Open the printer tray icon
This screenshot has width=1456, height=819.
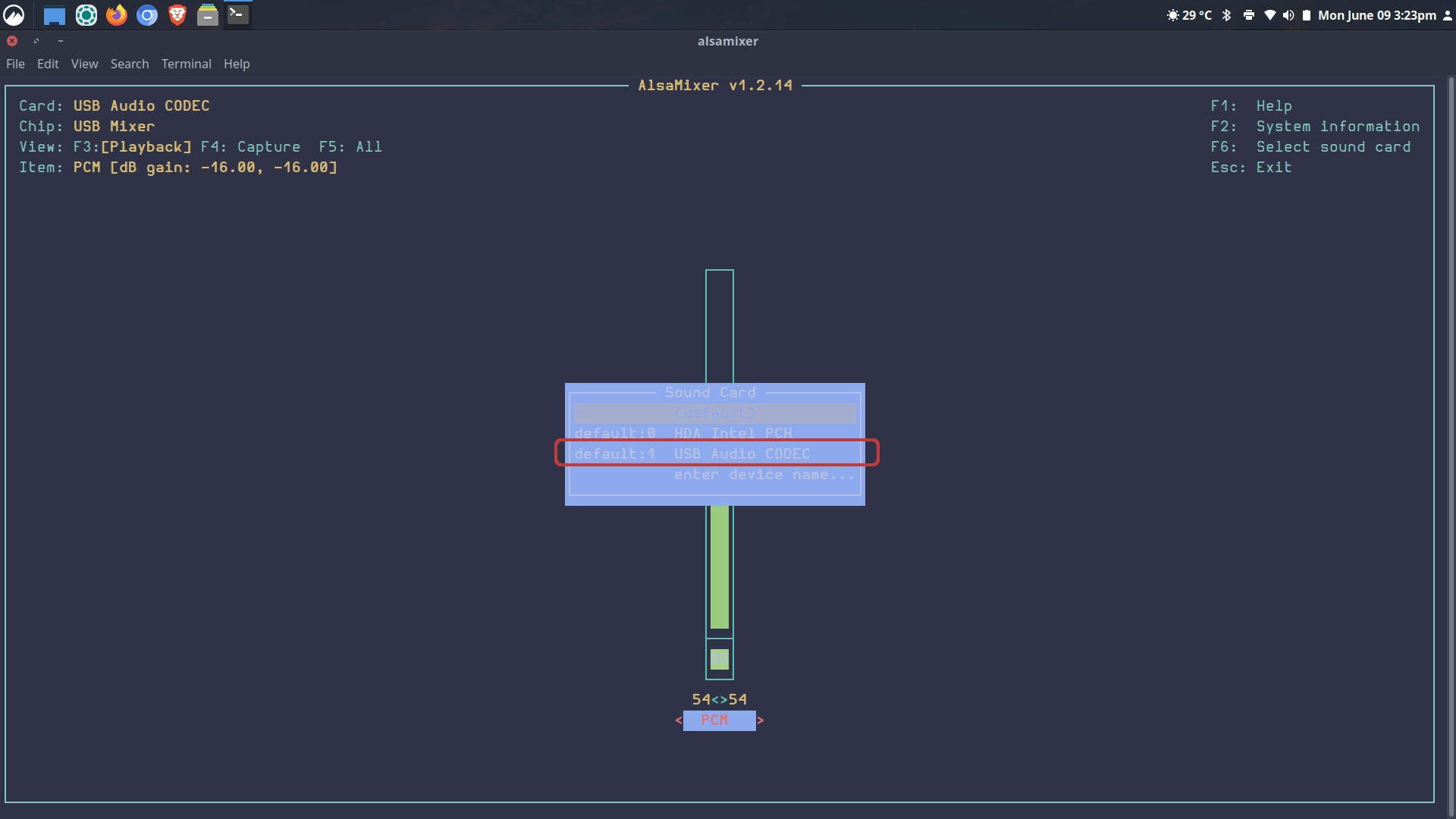point(1248,15)
